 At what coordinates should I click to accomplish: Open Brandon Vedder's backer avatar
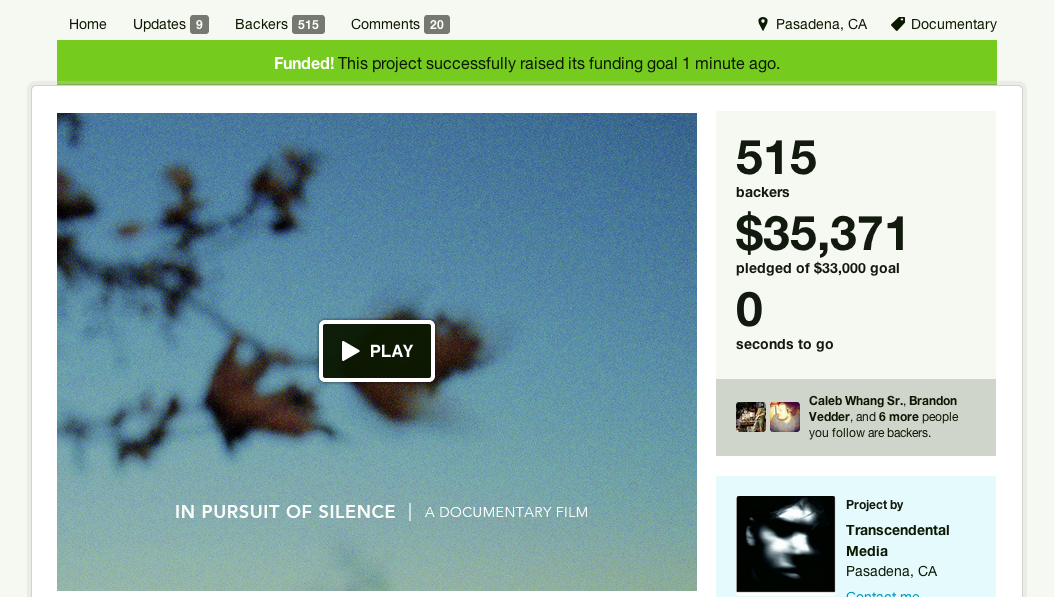click(784, 417)
